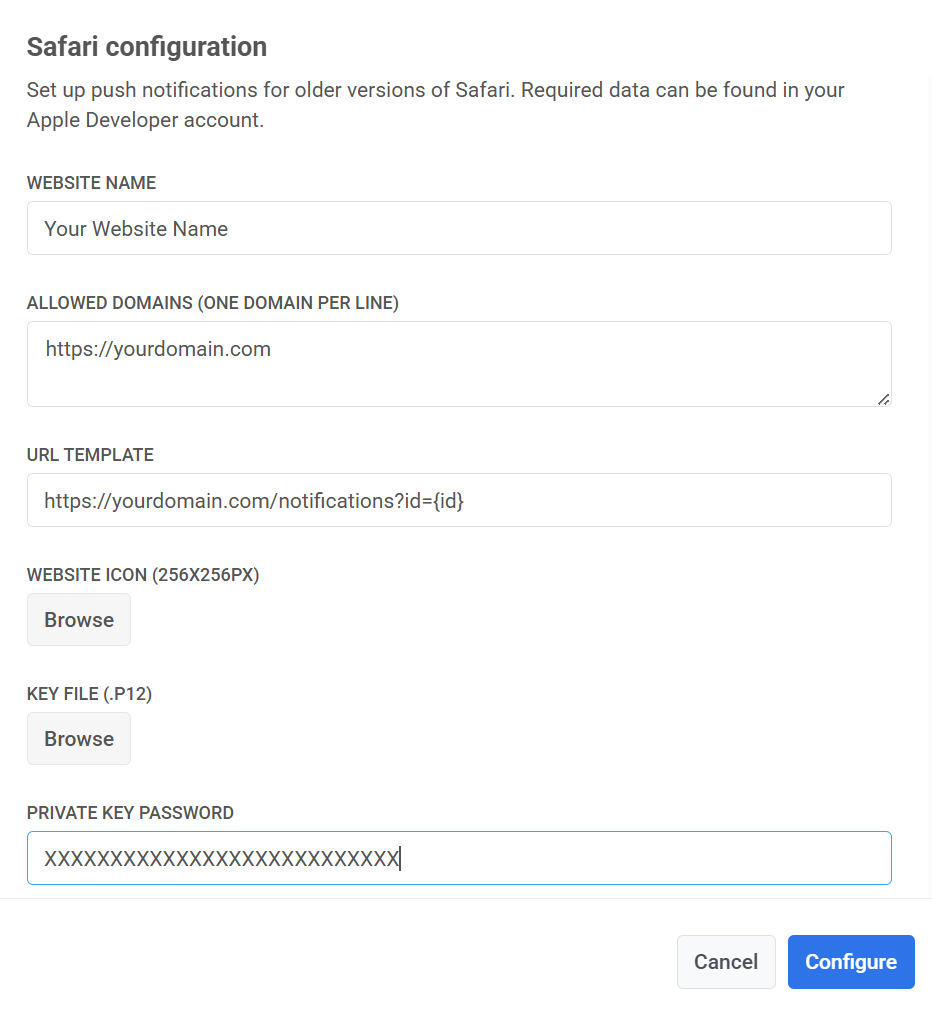This screenshot has width=932, height=1020.
Task: Click the masked password text
Action: (220, 858)
